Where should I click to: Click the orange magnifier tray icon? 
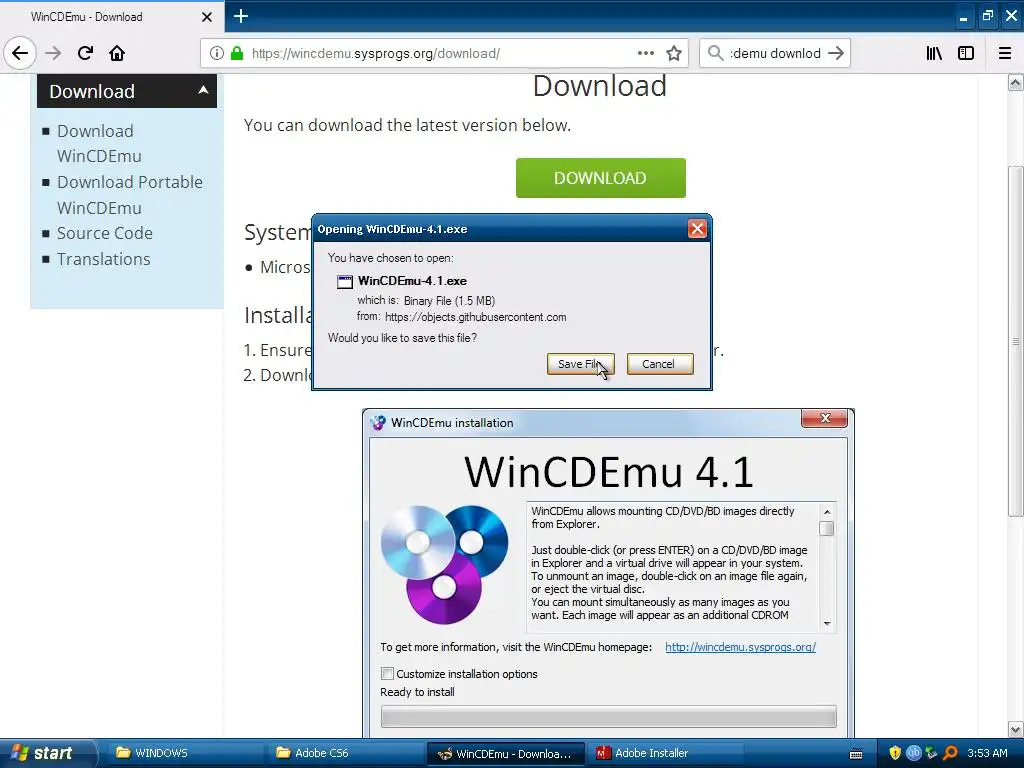point(950,753)
